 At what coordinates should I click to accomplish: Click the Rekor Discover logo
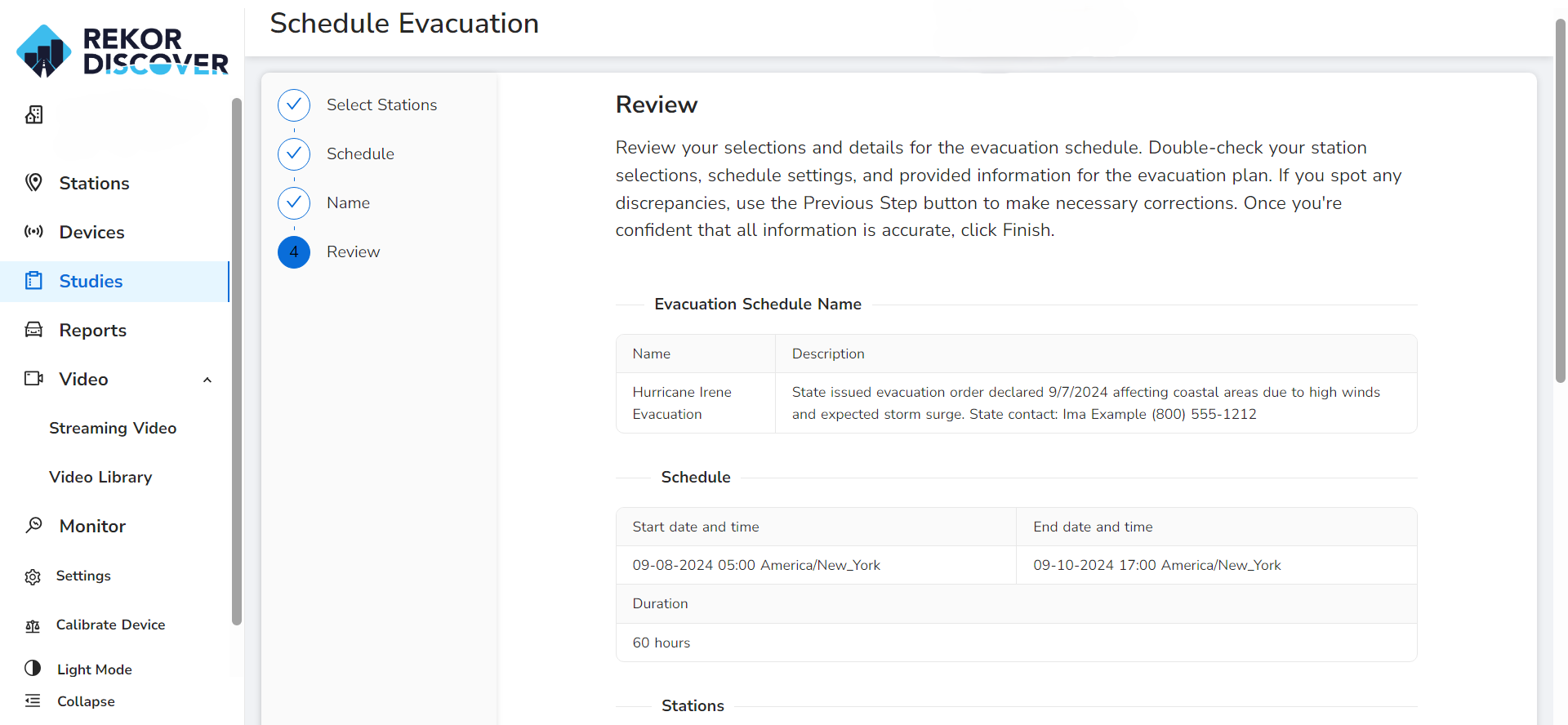122,51
